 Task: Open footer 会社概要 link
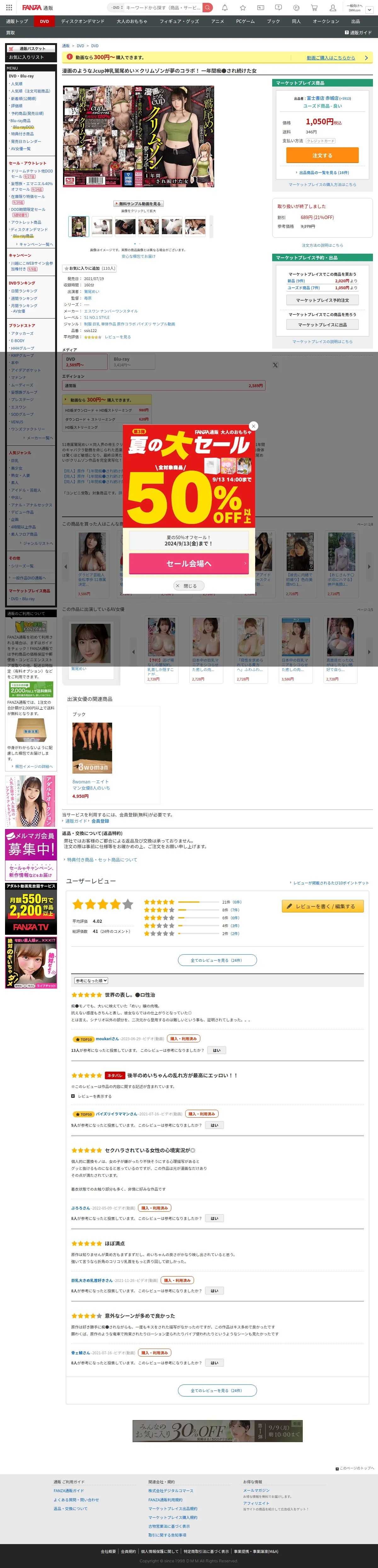[108, 1552]
